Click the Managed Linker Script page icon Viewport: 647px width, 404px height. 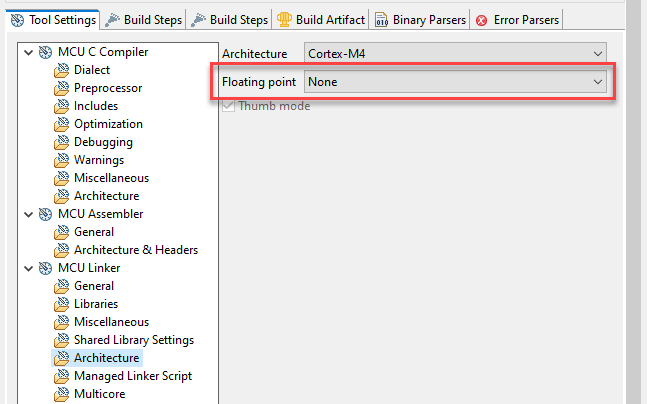pyautogui.click(x=63, y=376)
